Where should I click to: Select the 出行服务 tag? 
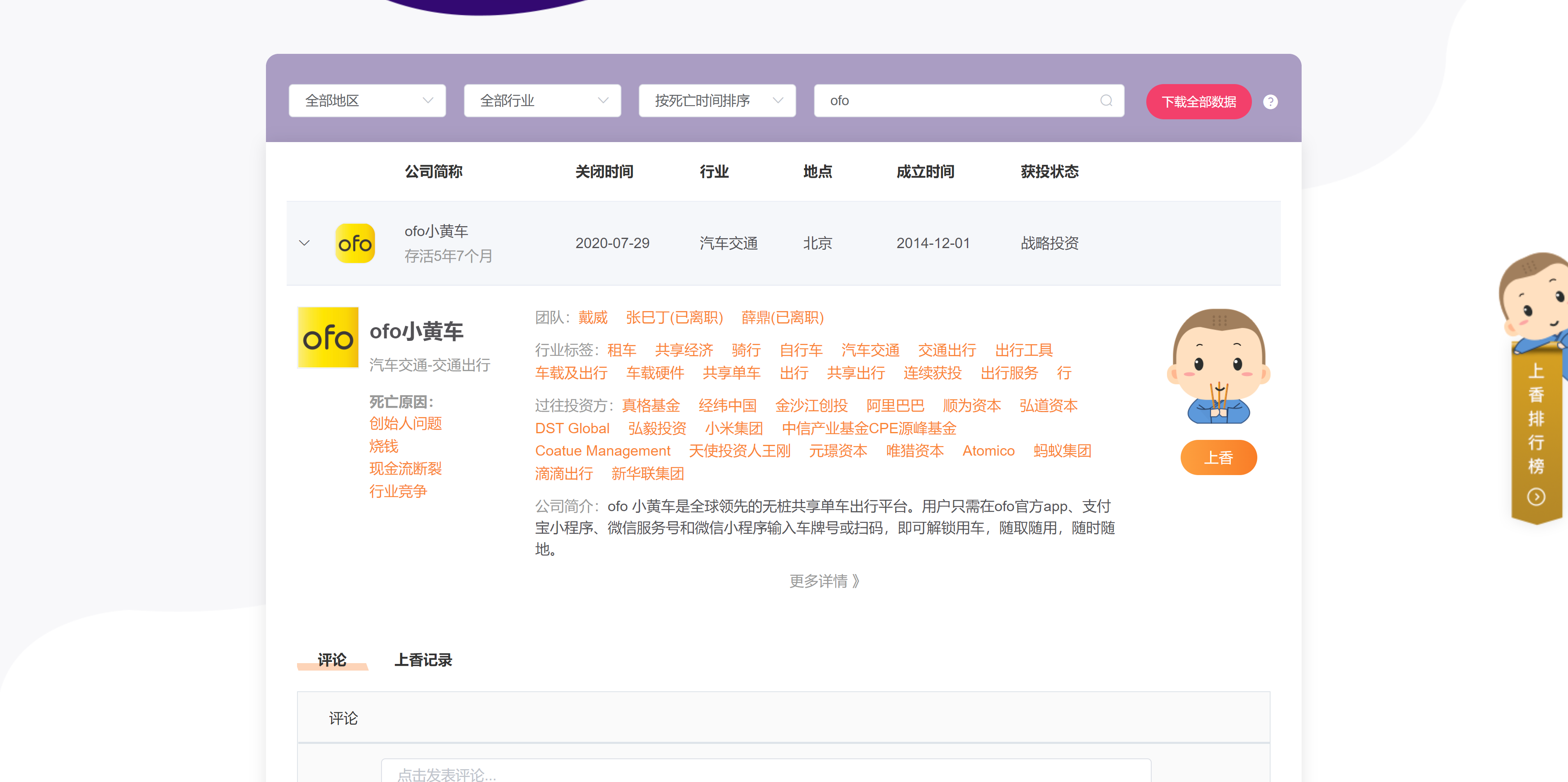point(1009,373)
